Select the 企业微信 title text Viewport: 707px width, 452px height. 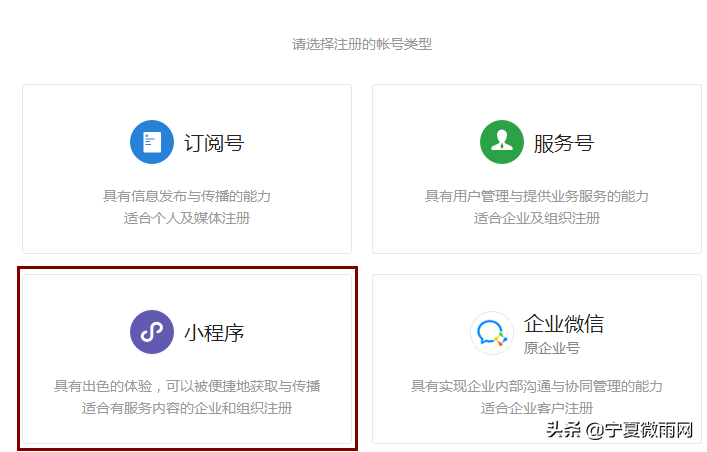[x=564, y=324]
